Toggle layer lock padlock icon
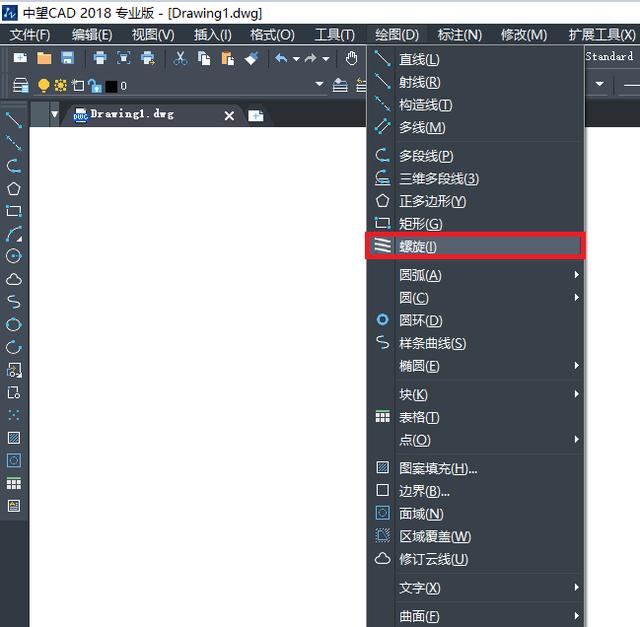The height and width of the screenshot is (627, 640). point(95,86)
